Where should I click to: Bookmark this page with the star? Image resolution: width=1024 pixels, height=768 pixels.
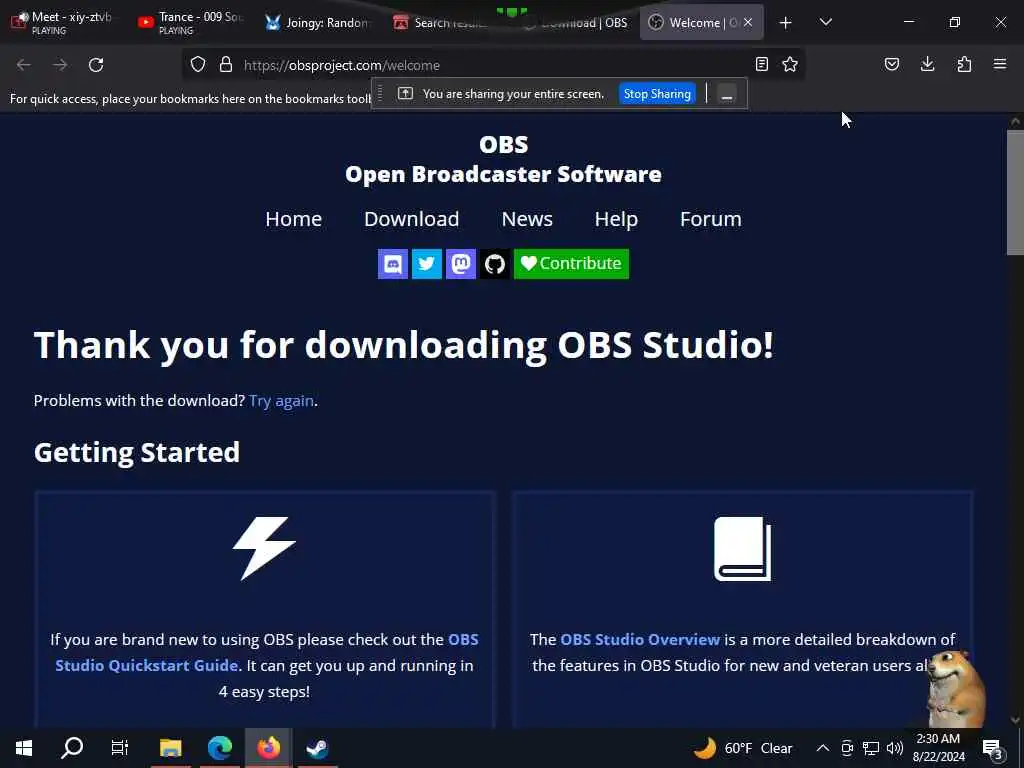point(790,64)
